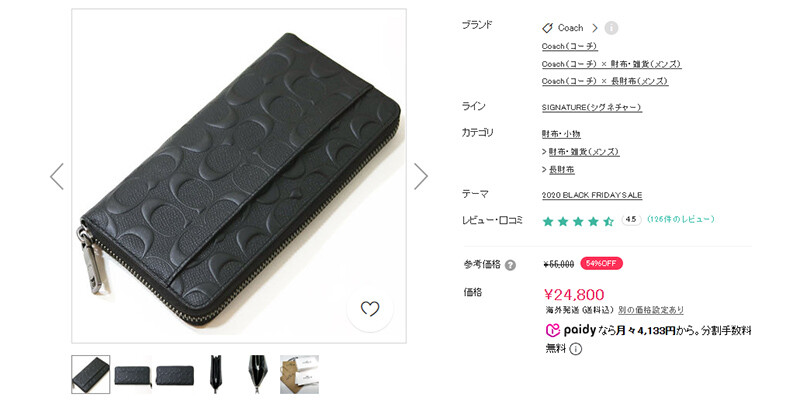This screenshot has width=800, height=404.
Task: Click the Coach brand tag icon
Action: (x=547, y=28)
